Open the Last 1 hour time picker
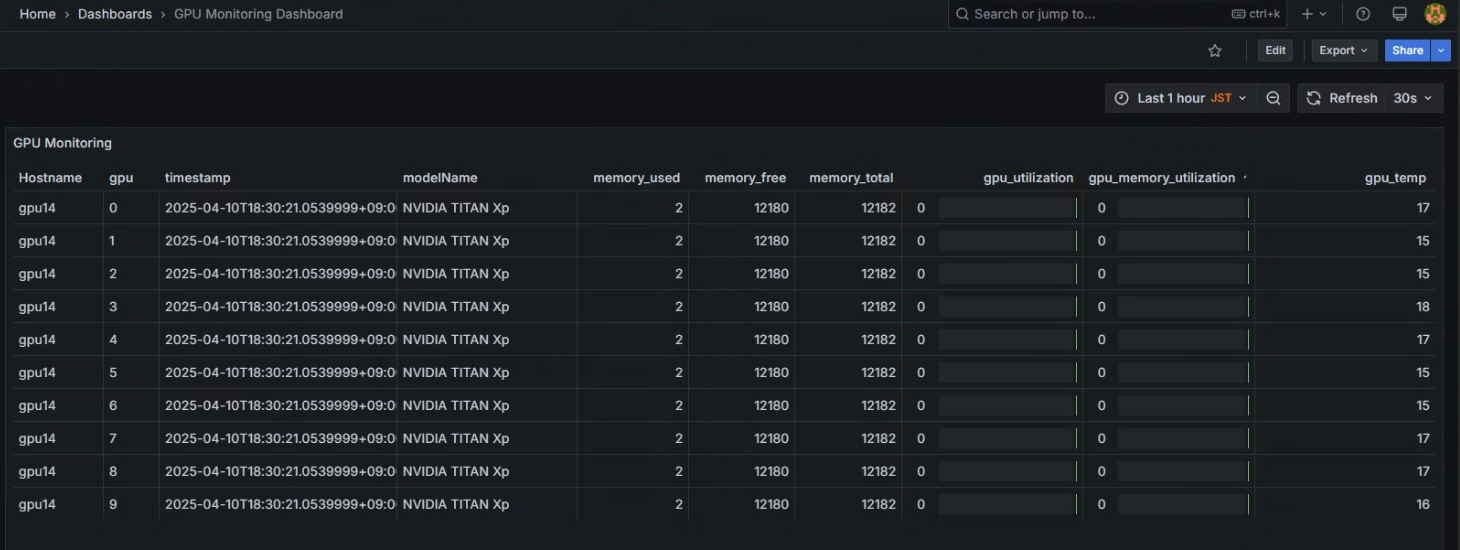This screenshot has width=1460, height=550. tap(1181, 98)
